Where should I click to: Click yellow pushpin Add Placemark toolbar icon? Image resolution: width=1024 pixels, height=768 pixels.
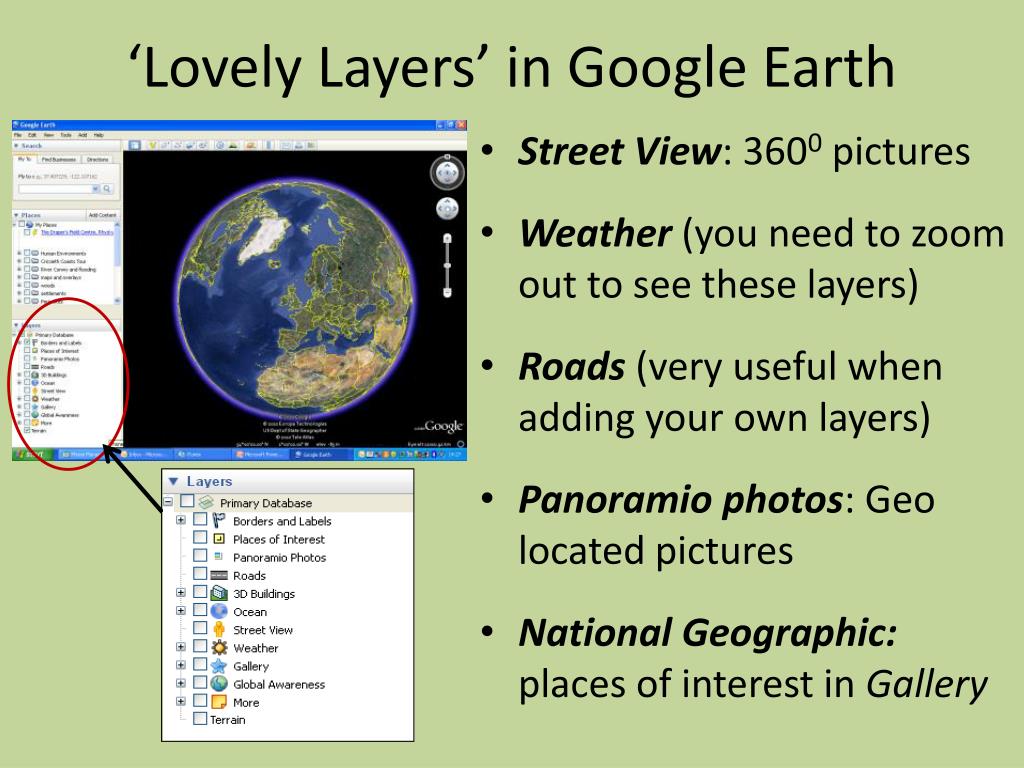[x=153, y=146]
